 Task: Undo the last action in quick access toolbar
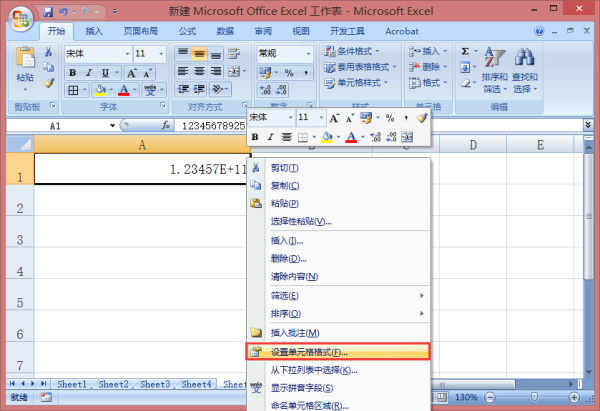pos(63,12)
